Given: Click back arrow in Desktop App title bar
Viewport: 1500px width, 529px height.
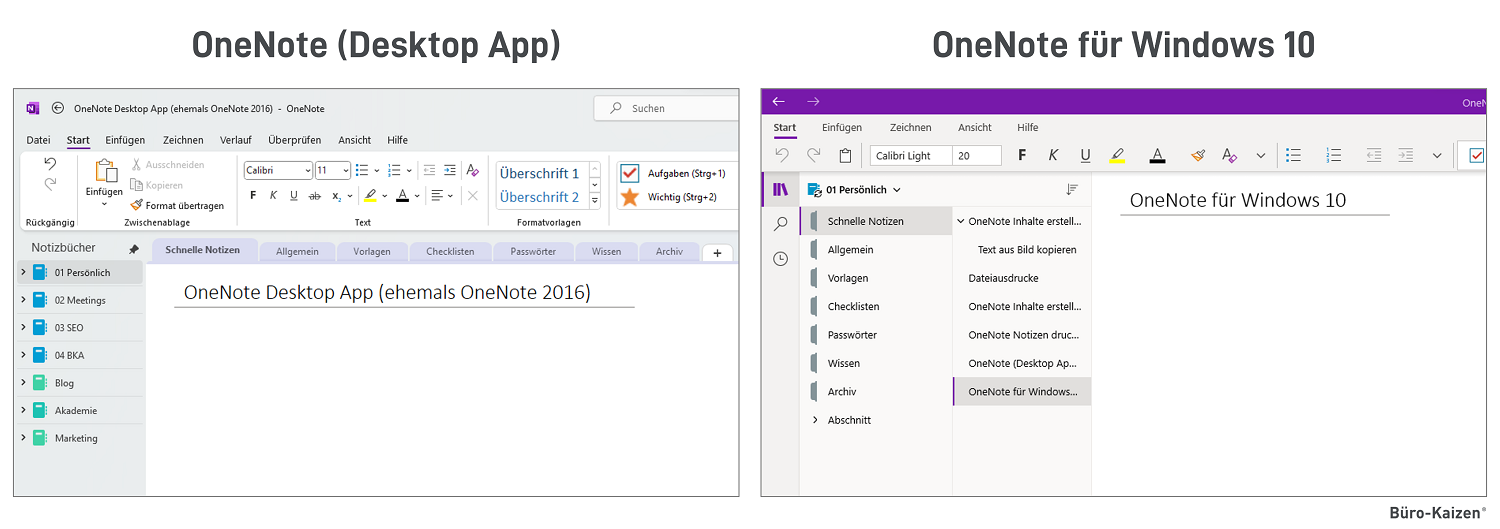Looking at the screenshot, I should pyautogui.click(x=58, y=108).
